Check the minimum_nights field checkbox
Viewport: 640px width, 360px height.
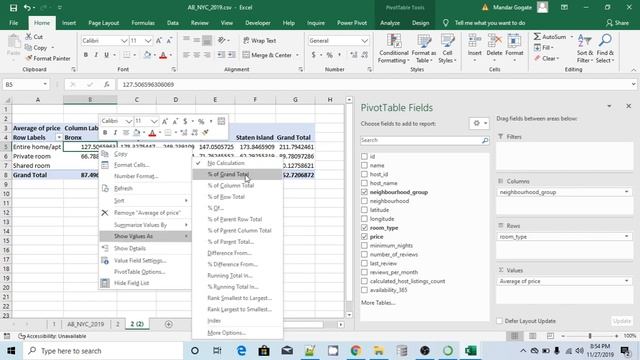[364, 245]
